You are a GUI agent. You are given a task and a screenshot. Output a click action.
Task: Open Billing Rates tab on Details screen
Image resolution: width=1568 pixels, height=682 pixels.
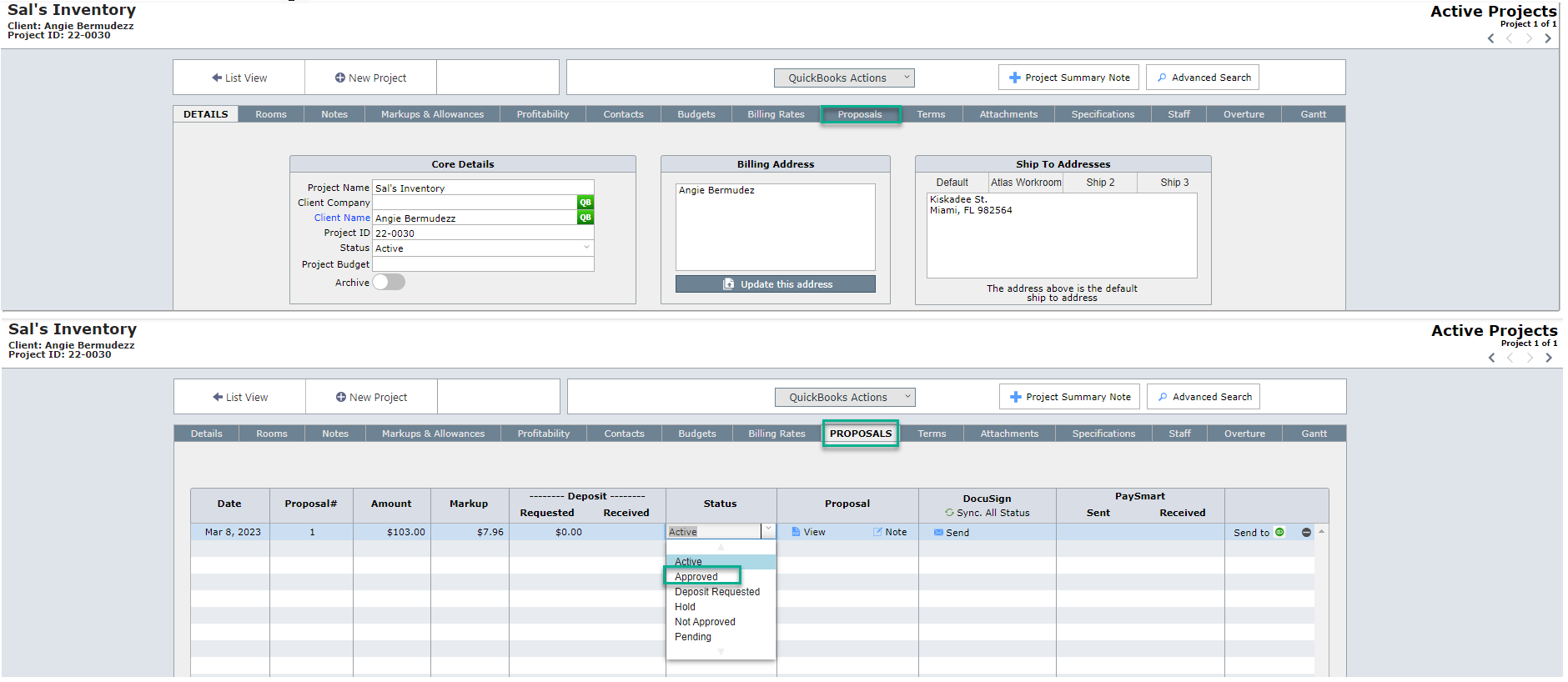tap(776, 114)
